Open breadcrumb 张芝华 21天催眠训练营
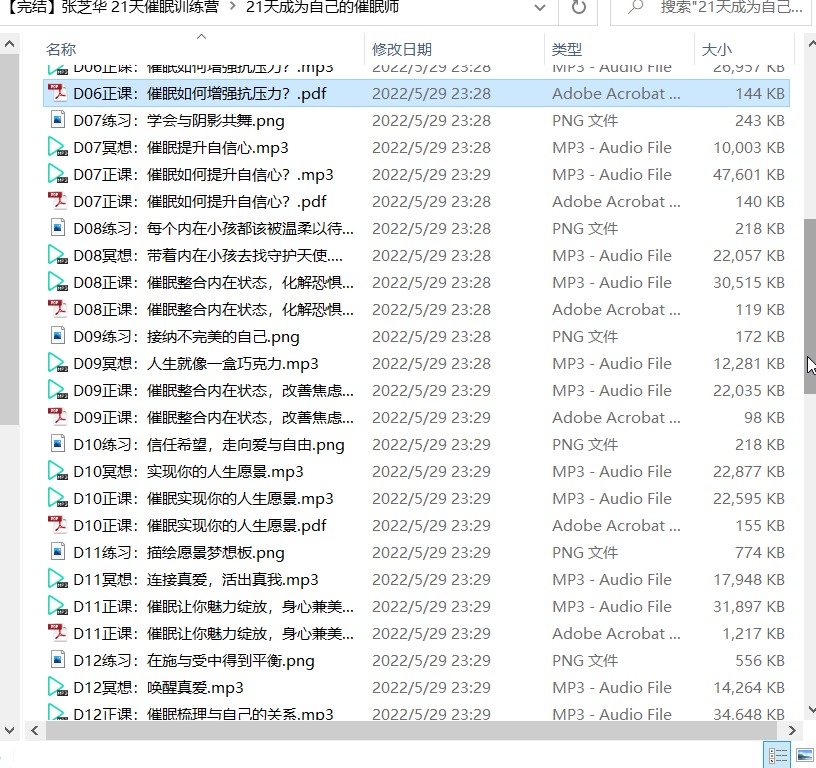Image resolution: width=816 pixels, height=768 pixels. (139, 7)
